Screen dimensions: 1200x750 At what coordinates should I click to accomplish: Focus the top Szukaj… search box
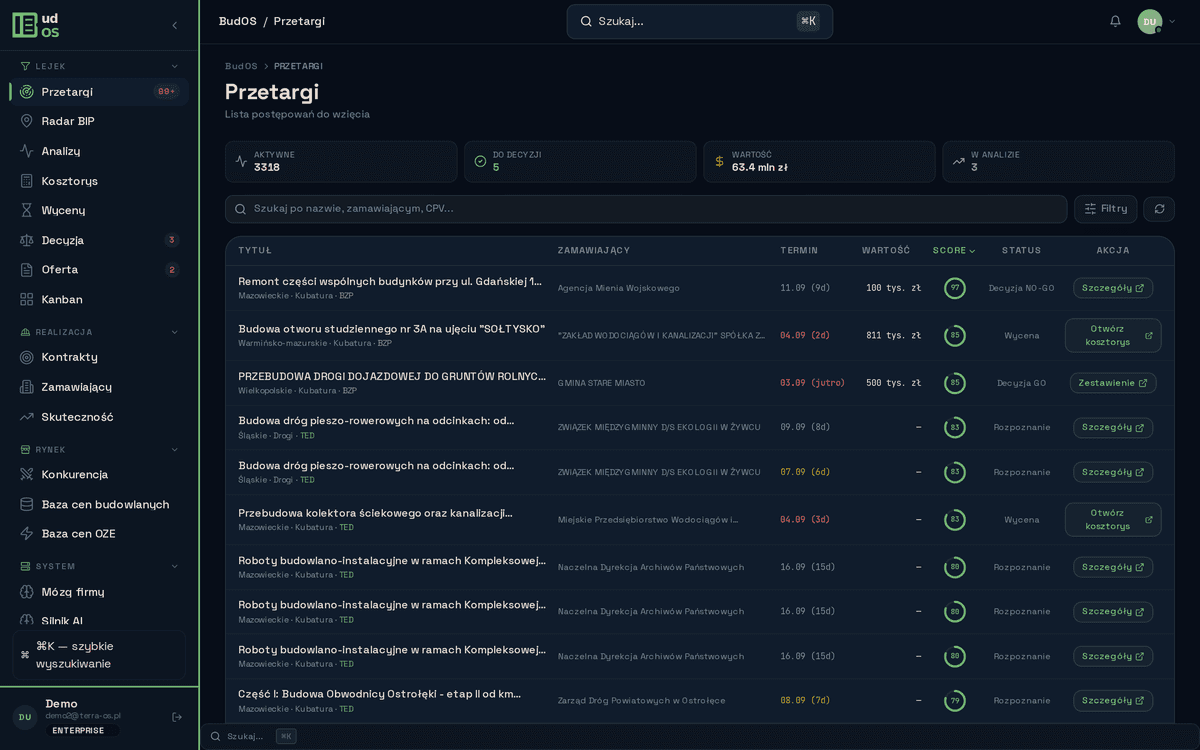[x=700, y=21]
